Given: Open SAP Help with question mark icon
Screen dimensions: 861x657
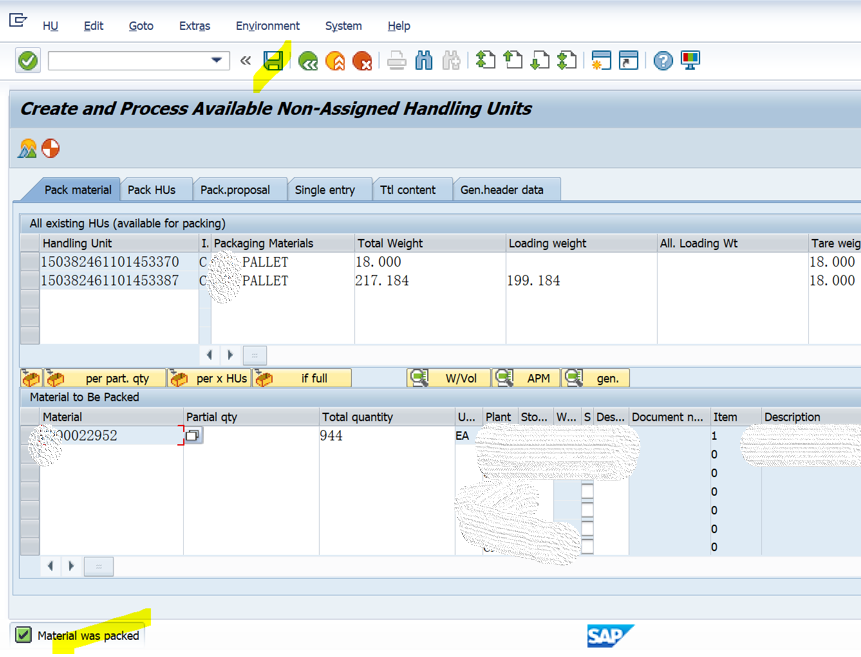Looking at the screenshot, I should point(662,61).
